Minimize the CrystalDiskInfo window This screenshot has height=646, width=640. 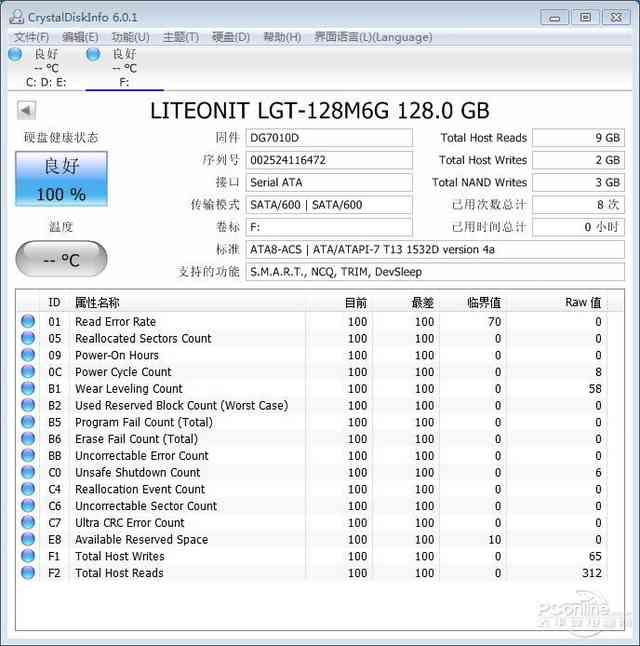coord(554,17)
